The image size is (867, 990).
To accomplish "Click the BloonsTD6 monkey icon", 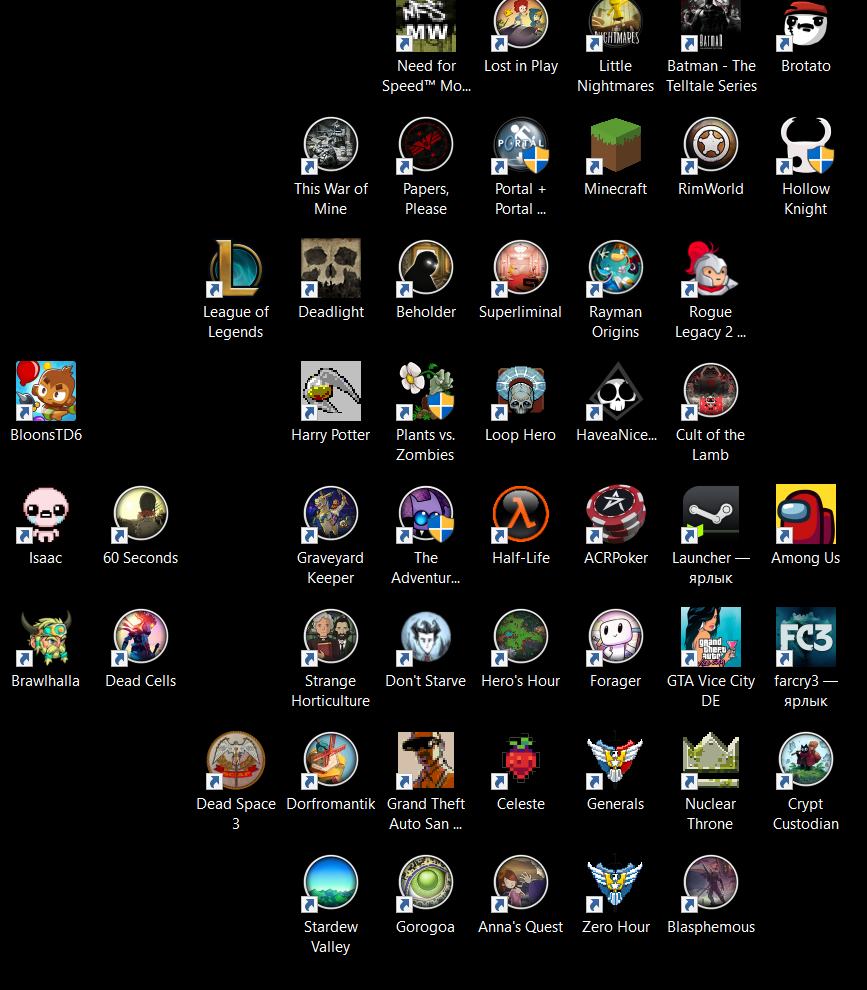I will (x=45, y=391).
